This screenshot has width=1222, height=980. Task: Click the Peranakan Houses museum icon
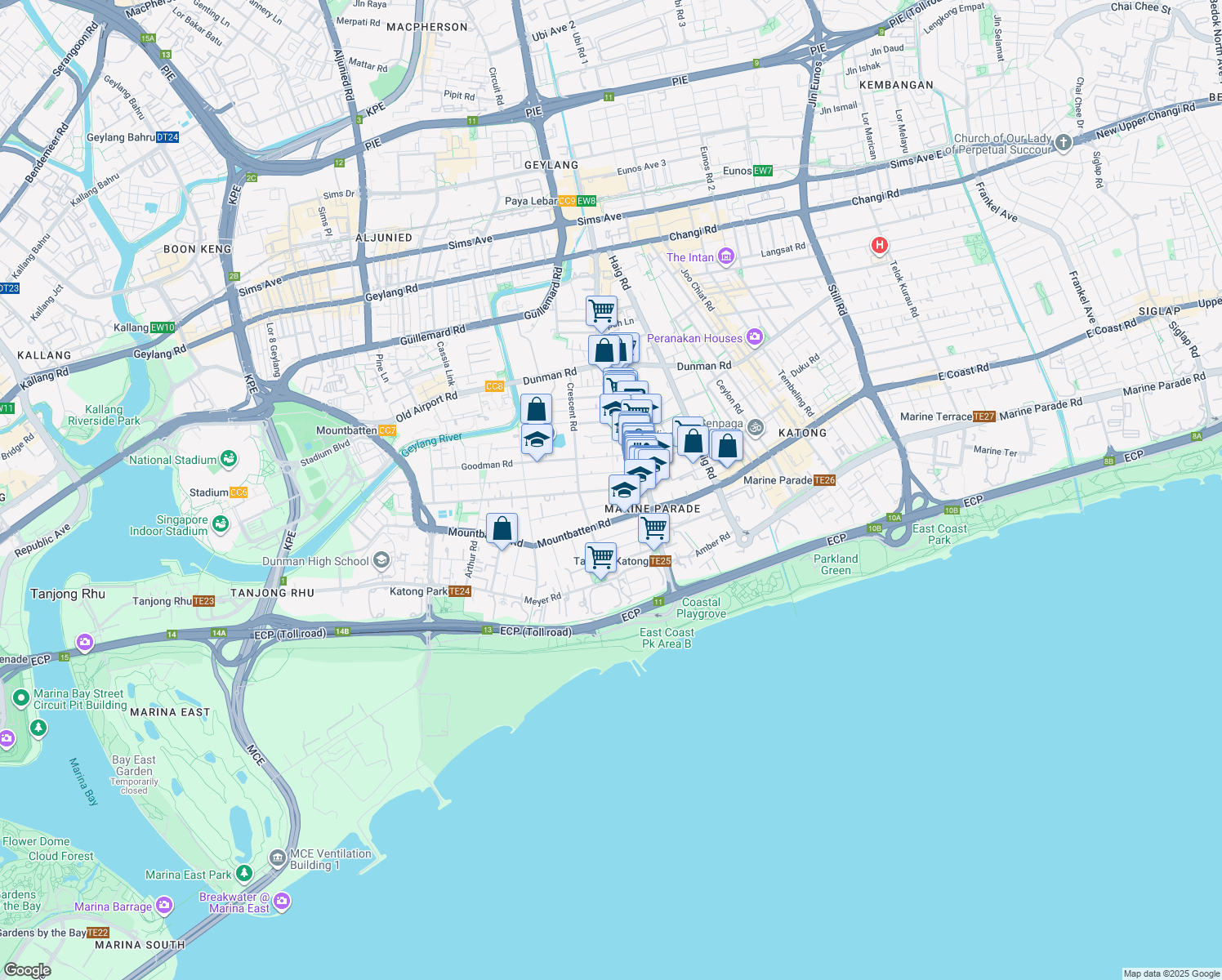756,336
